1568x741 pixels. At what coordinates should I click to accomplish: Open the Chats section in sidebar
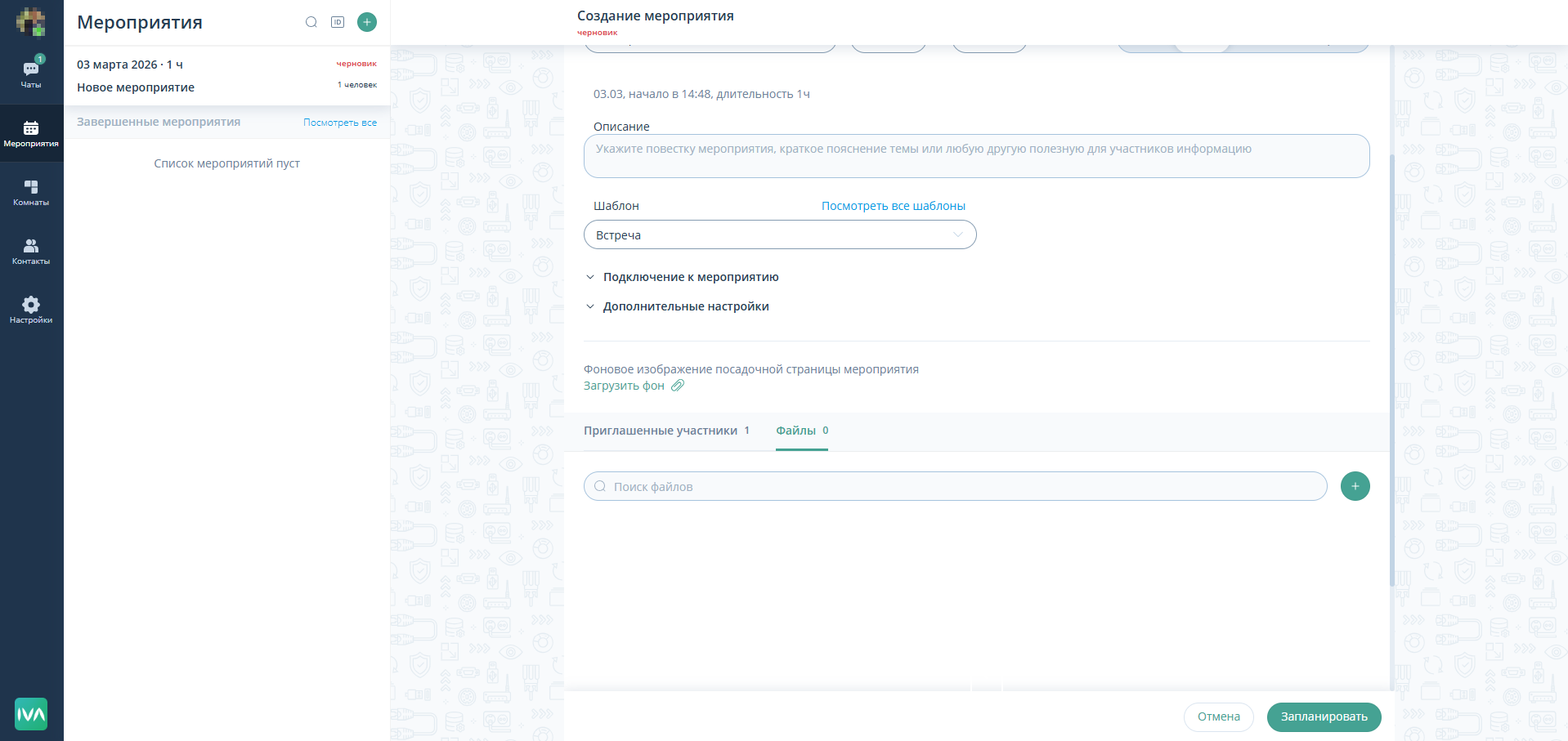pos(31,74)
